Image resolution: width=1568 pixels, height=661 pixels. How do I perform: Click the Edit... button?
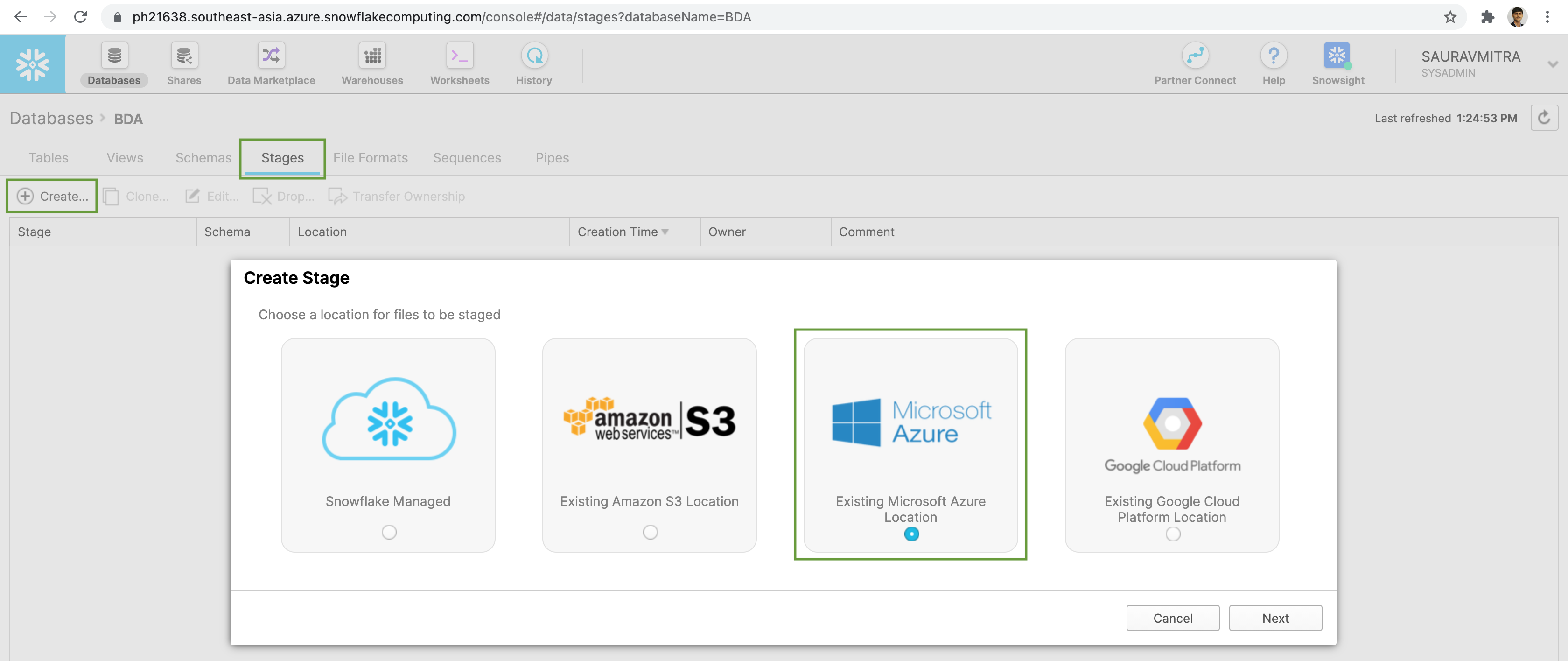[212, 196]
